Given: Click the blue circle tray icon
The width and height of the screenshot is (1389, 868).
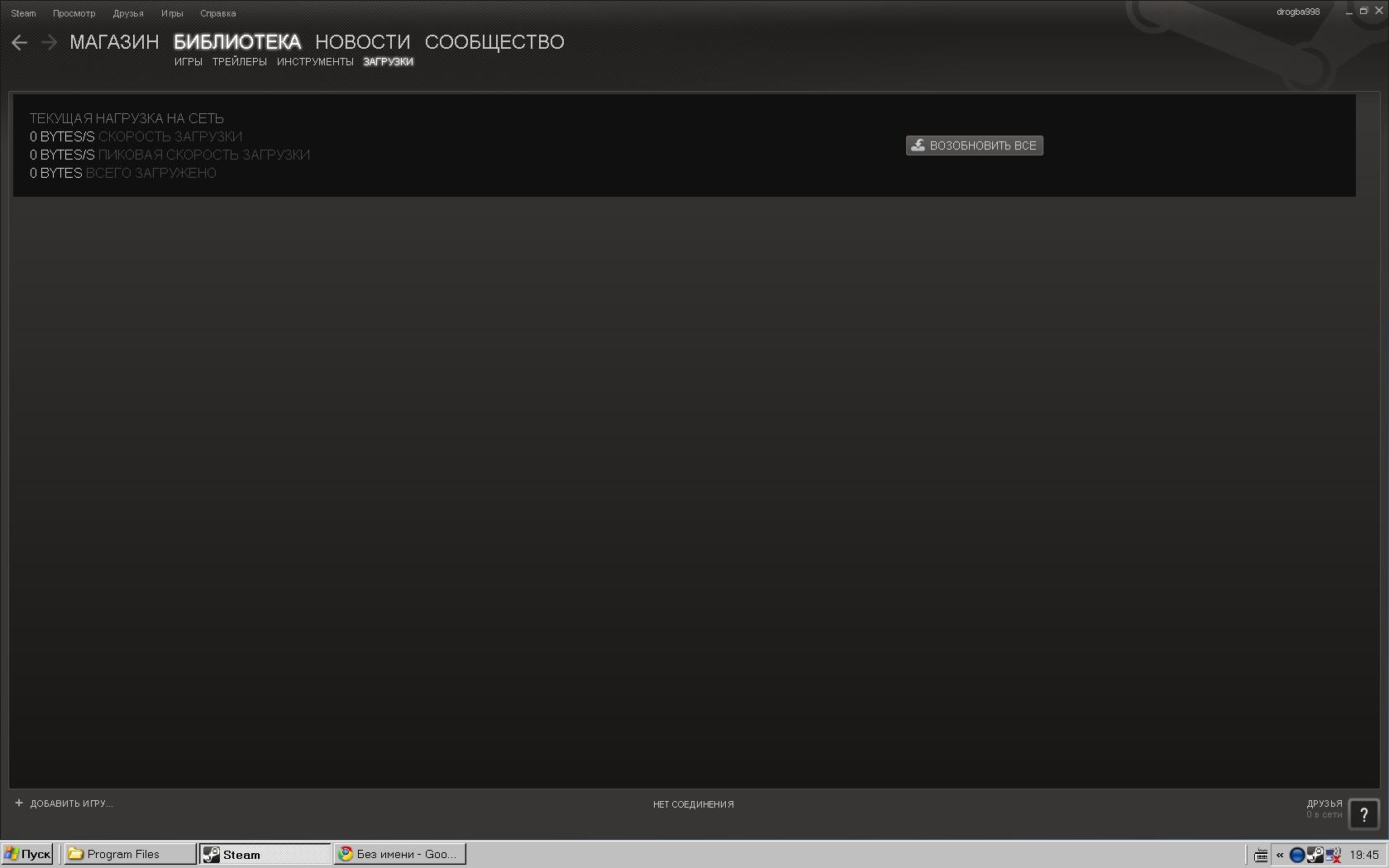Looking at the screenshot, I should coord(1297,855).
